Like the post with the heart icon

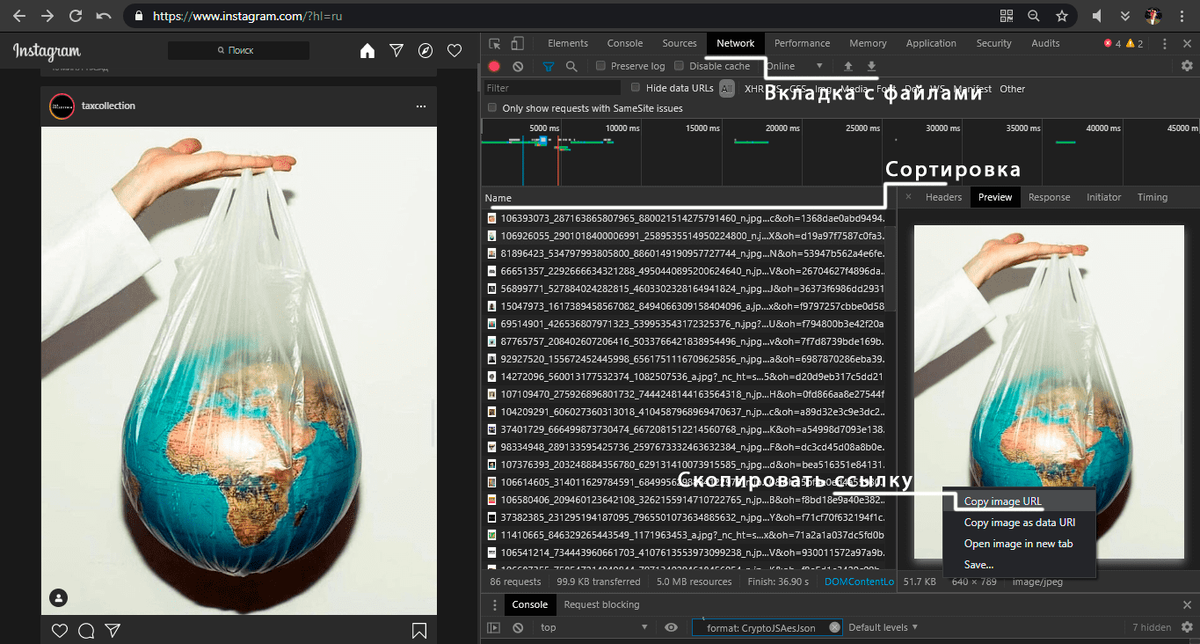(x=60, y=630)
